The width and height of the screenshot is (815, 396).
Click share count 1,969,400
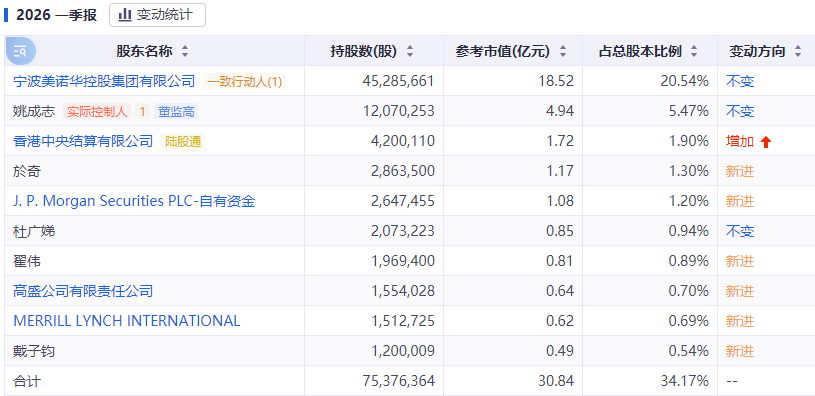pos(403,261)
